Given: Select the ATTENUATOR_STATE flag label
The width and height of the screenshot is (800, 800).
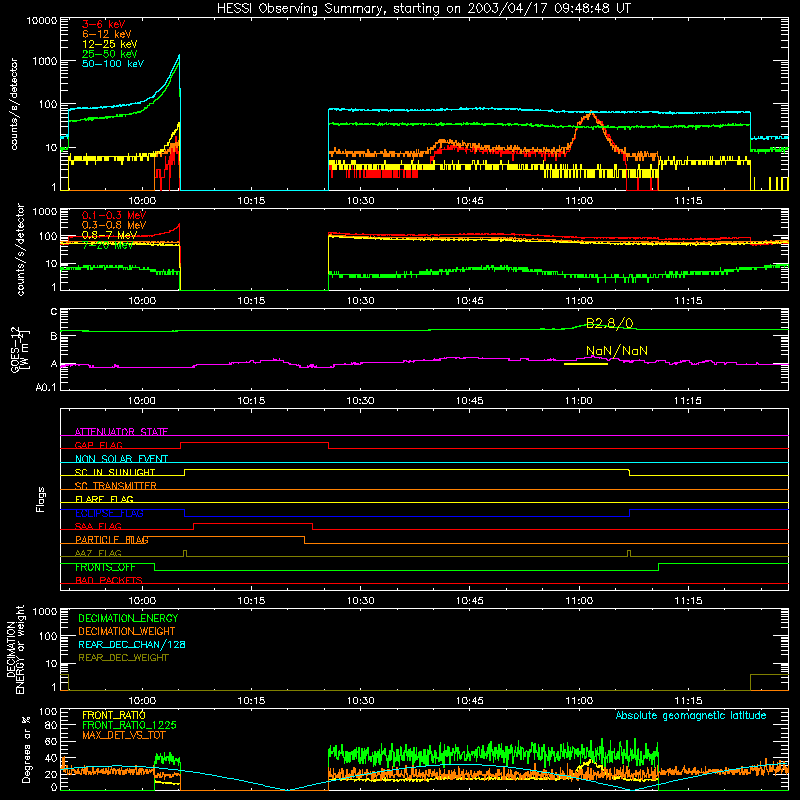Looking at the screenshot, I should pos(121,432).
